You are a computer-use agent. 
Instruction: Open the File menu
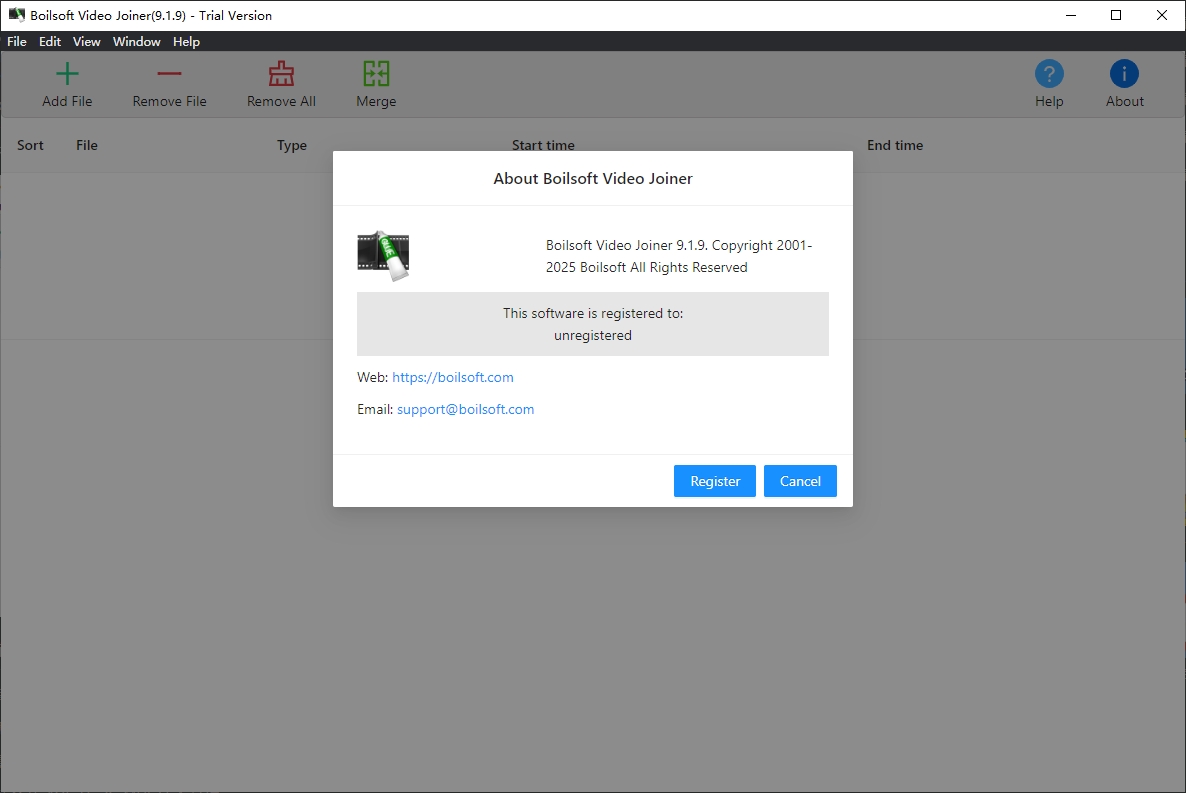tap(17, 42)
